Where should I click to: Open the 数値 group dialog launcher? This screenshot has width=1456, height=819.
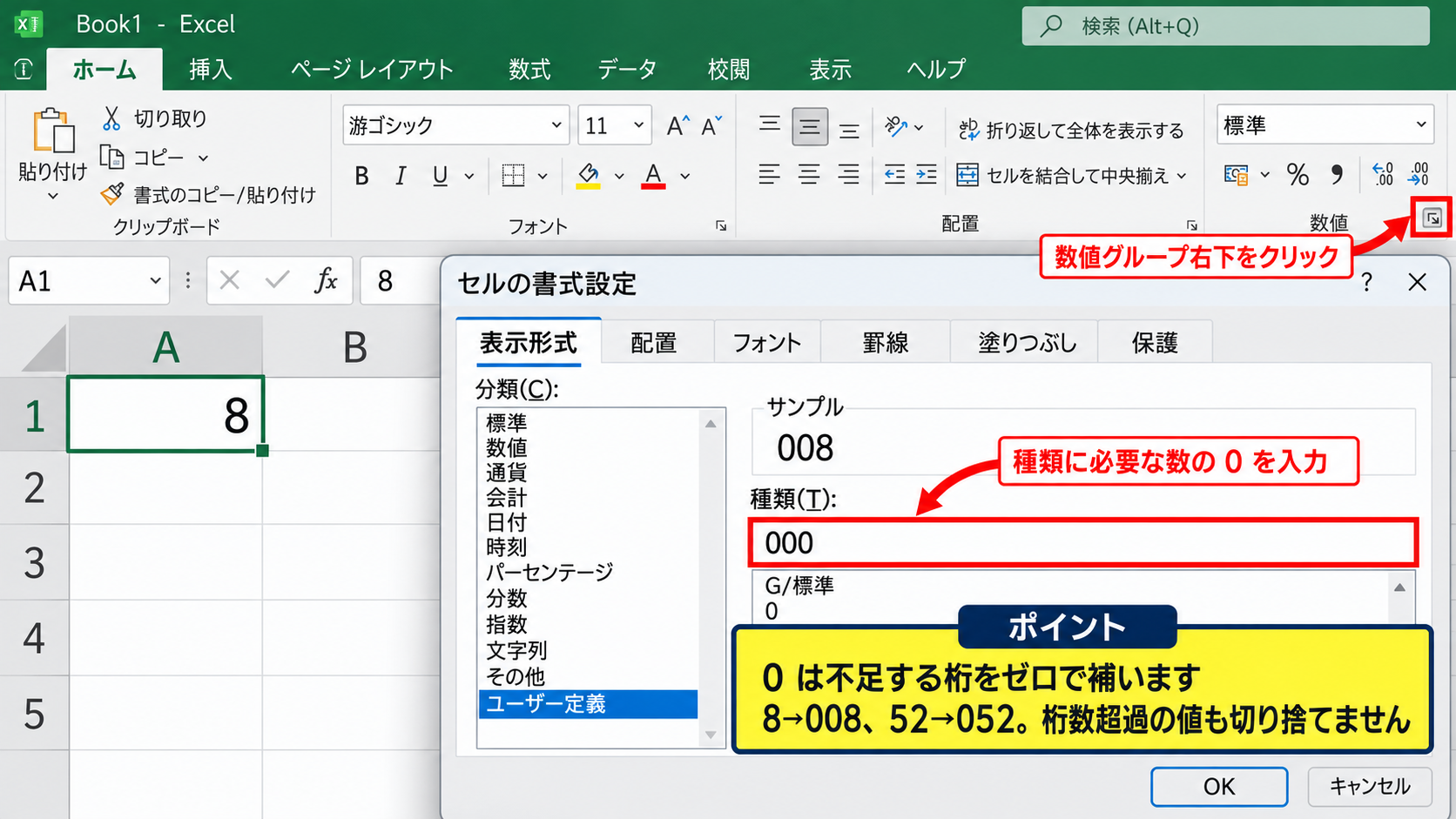tap(1432, 218)
